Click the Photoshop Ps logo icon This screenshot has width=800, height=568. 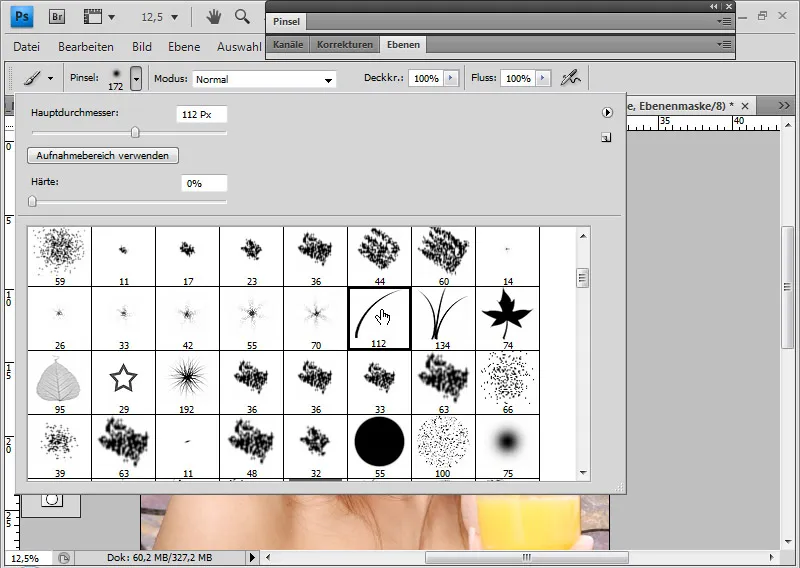pyautogui.click(x=22, y=17)
